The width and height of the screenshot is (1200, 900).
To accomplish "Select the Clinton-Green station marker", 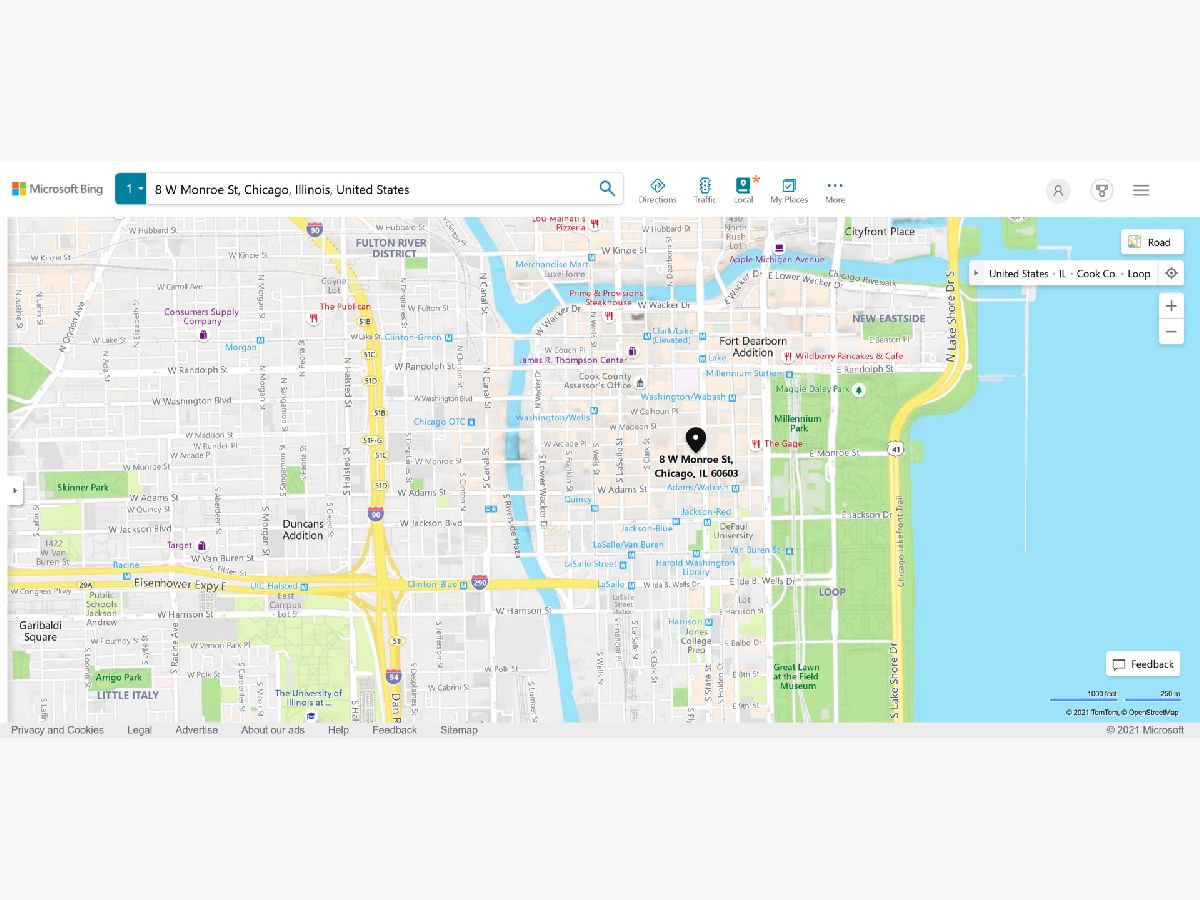I will tap(447, 337).
